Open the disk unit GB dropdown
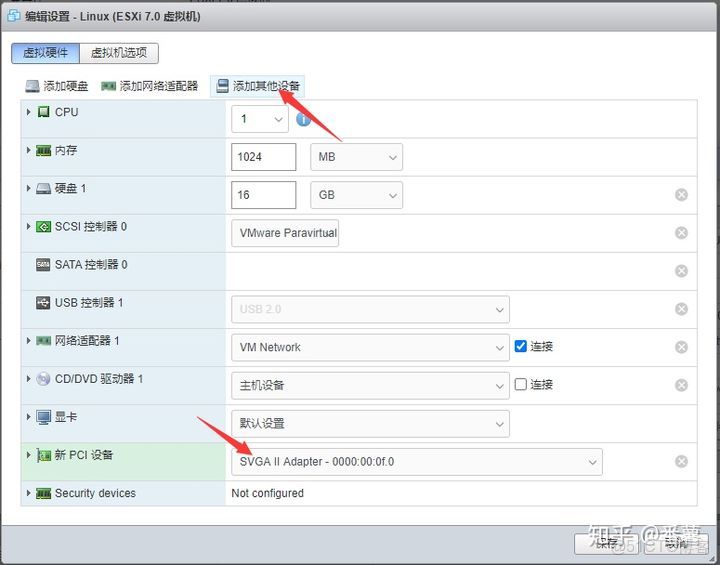 point(356,195)
